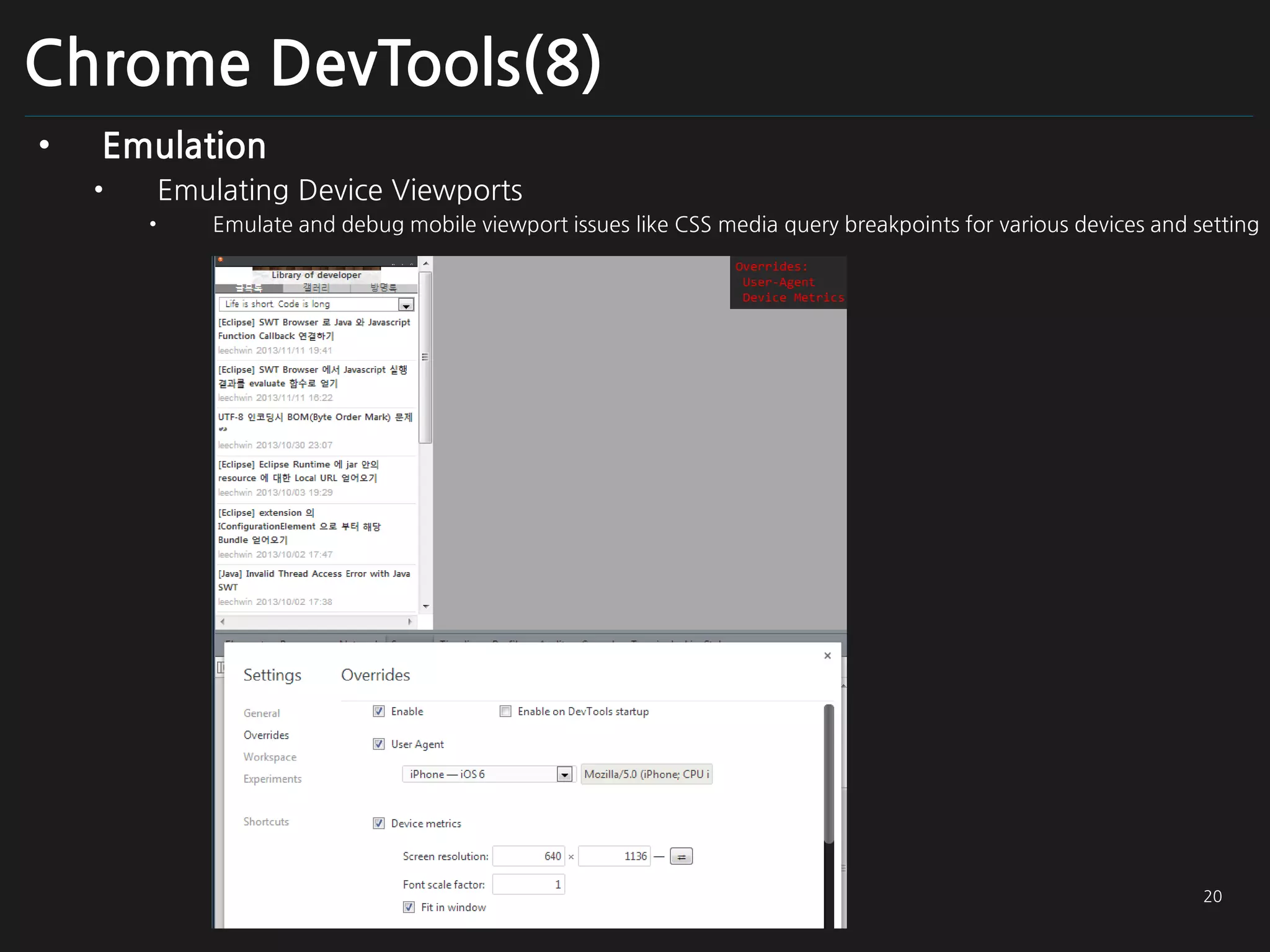1270x952 pixels.
Task: Open the 'Life is short, Code is long' dropdown
Action: coord(316,304)
